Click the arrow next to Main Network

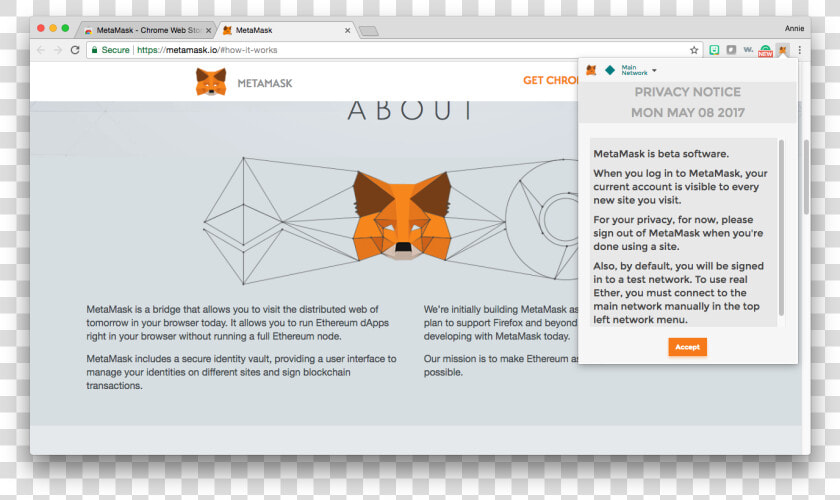click(x=654, y=70)
